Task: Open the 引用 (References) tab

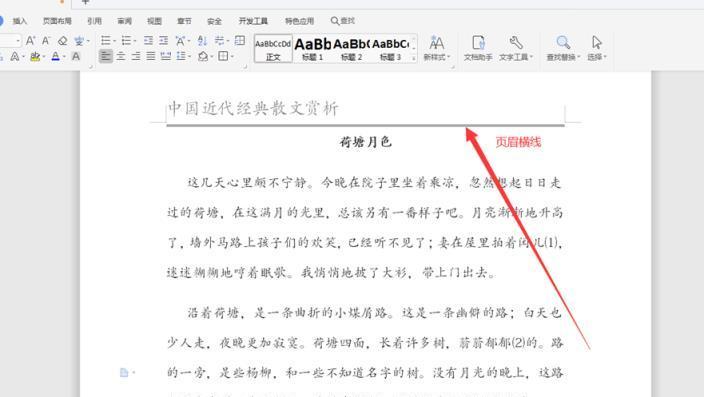Action: [x=94, y=21]
